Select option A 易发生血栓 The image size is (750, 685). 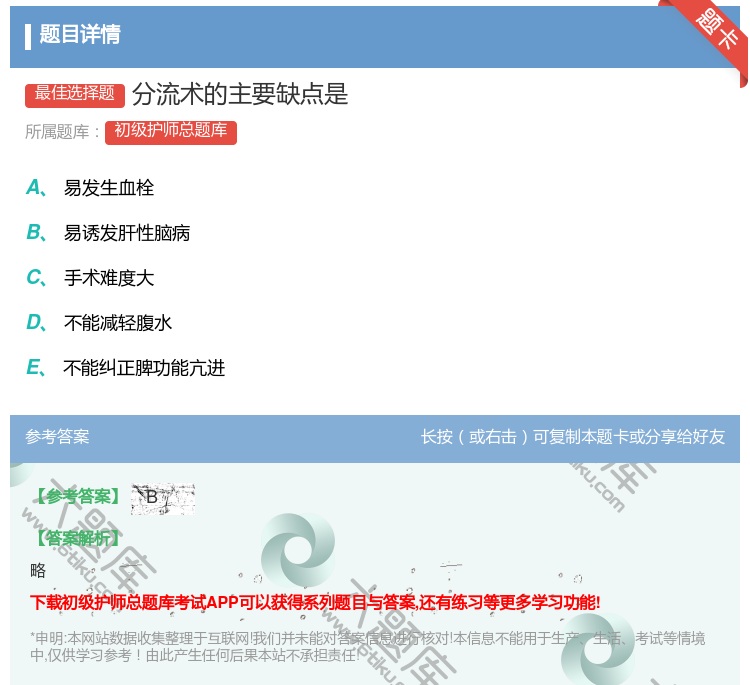pyautogui.click(x=90, y=188)
